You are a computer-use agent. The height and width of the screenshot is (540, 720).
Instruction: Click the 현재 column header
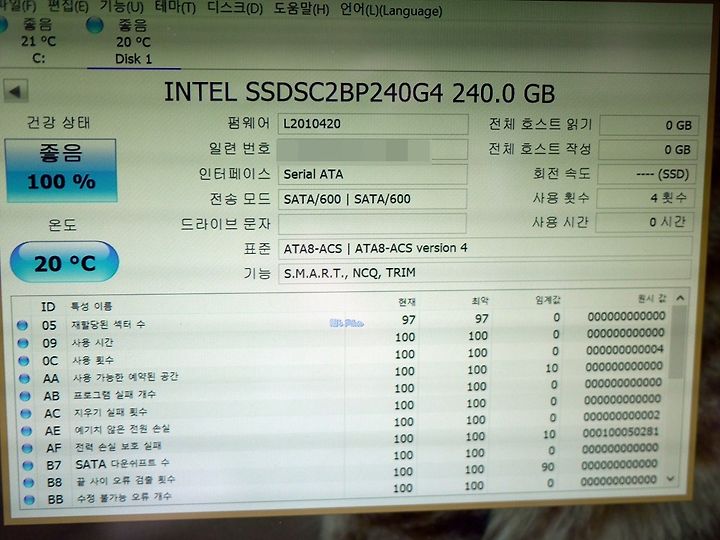(407, 302)
